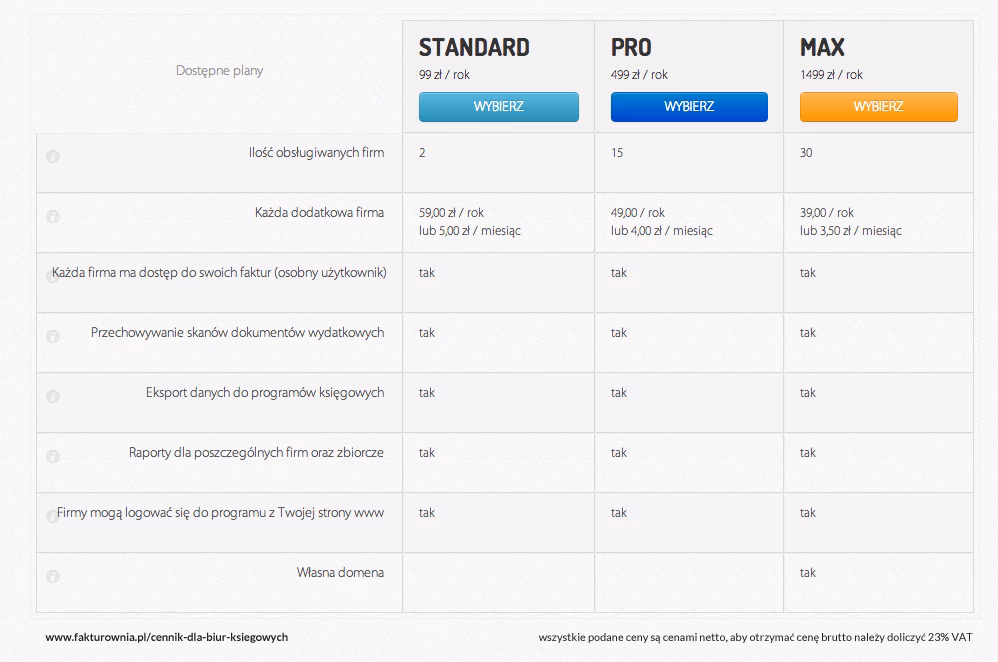Viewport: 998px width, 662px height.
Task: Click the VAT note about netto prices
Action: (755, 637)
